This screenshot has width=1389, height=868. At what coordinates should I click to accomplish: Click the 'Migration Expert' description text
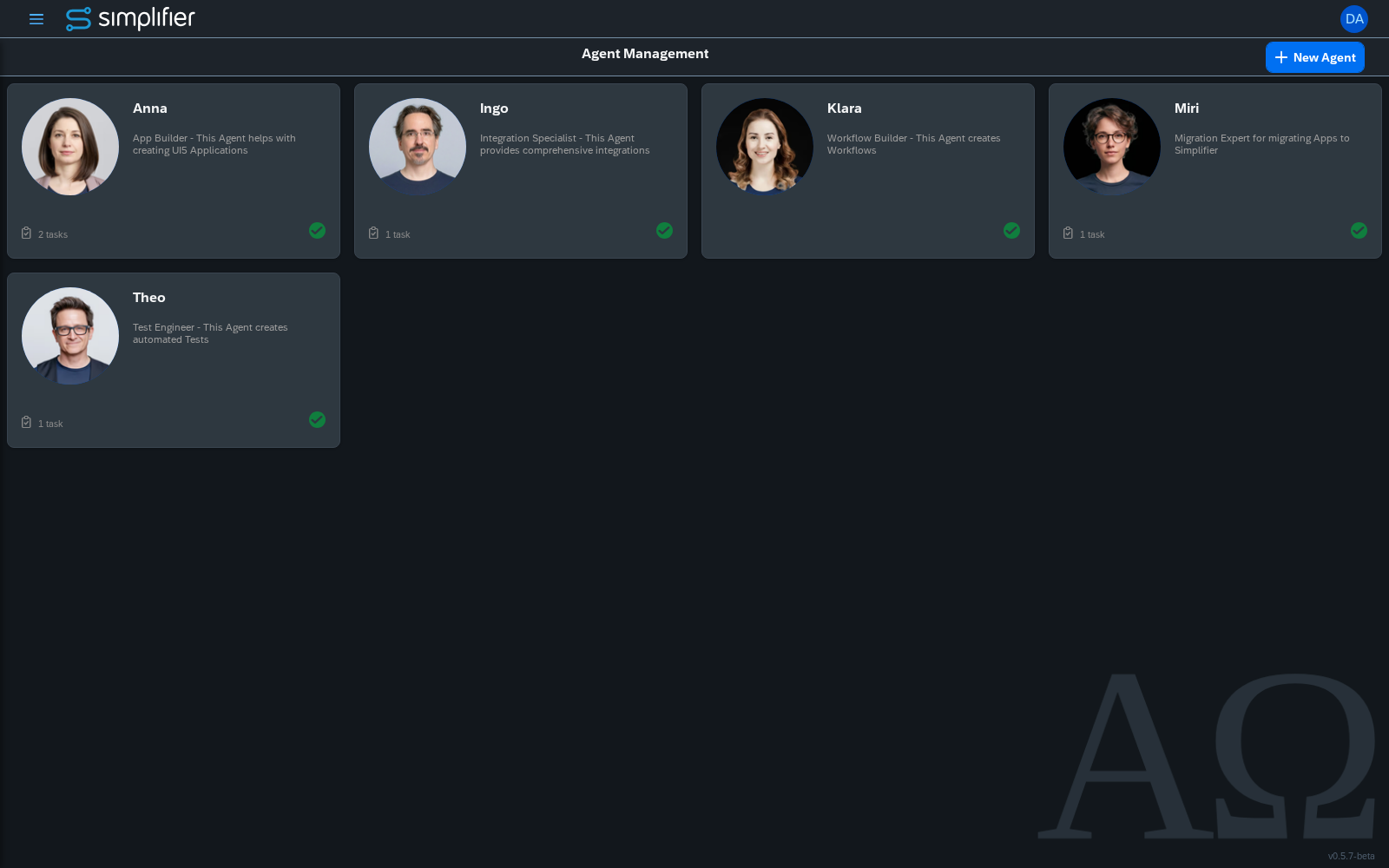coord(1262,144)
